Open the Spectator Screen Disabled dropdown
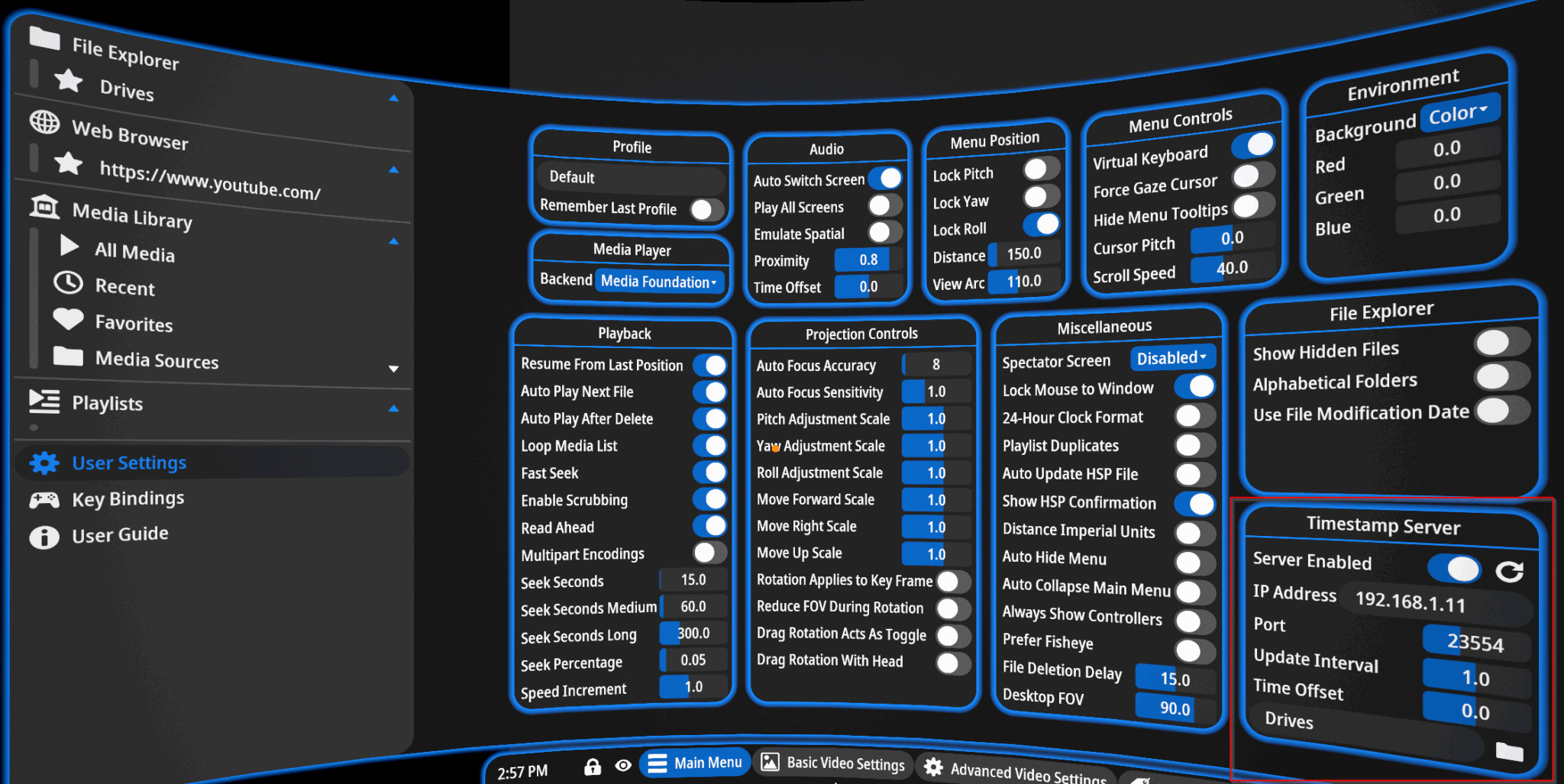 (x=1172, y=357)
